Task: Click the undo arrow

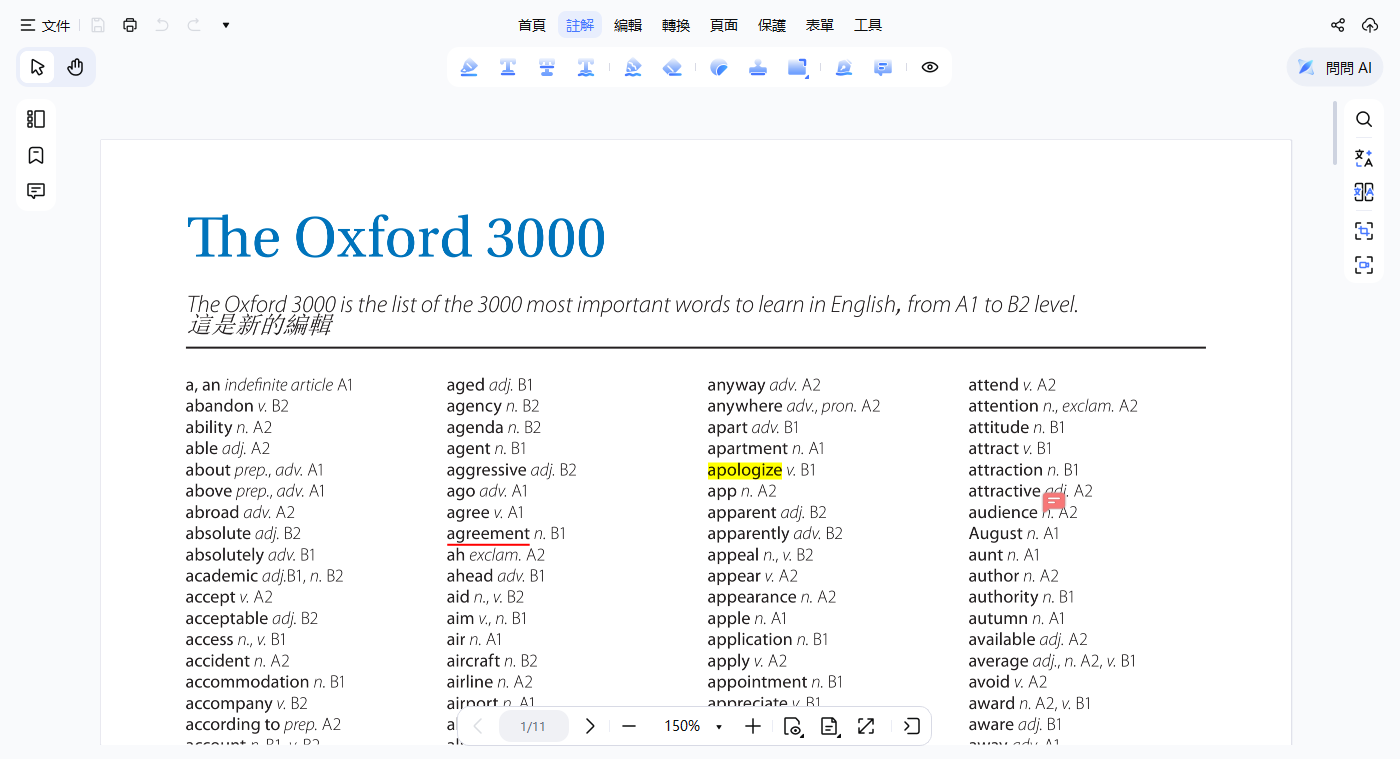Action: click(x=162, y=25)
